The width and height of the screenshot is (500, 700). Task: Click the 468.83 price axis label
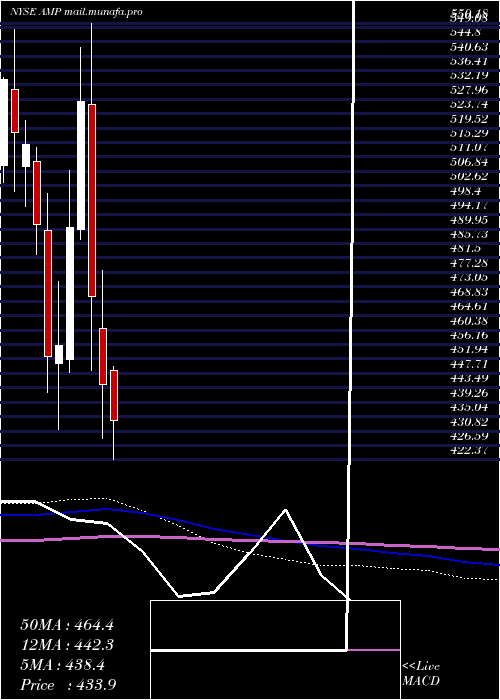469,292
